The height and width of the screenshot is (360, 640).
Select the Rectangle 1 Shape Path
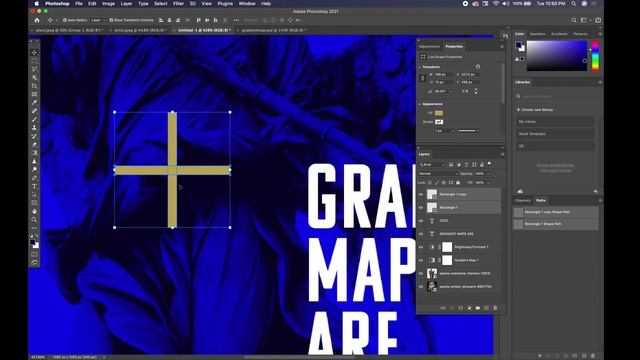click(556, 224)
